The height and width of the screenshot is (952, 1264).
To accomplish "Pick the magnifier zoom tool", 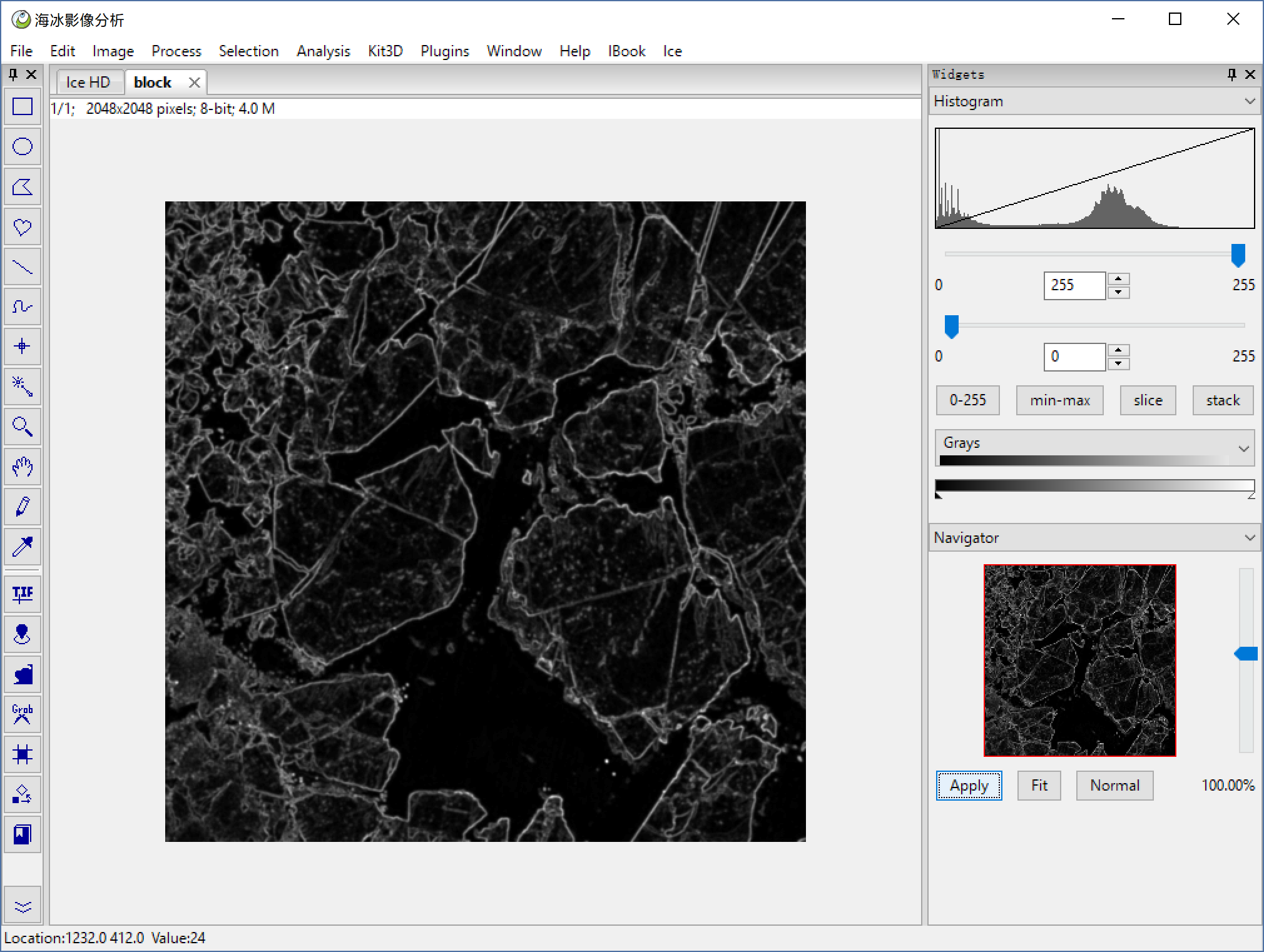I will tap(23, 427).
